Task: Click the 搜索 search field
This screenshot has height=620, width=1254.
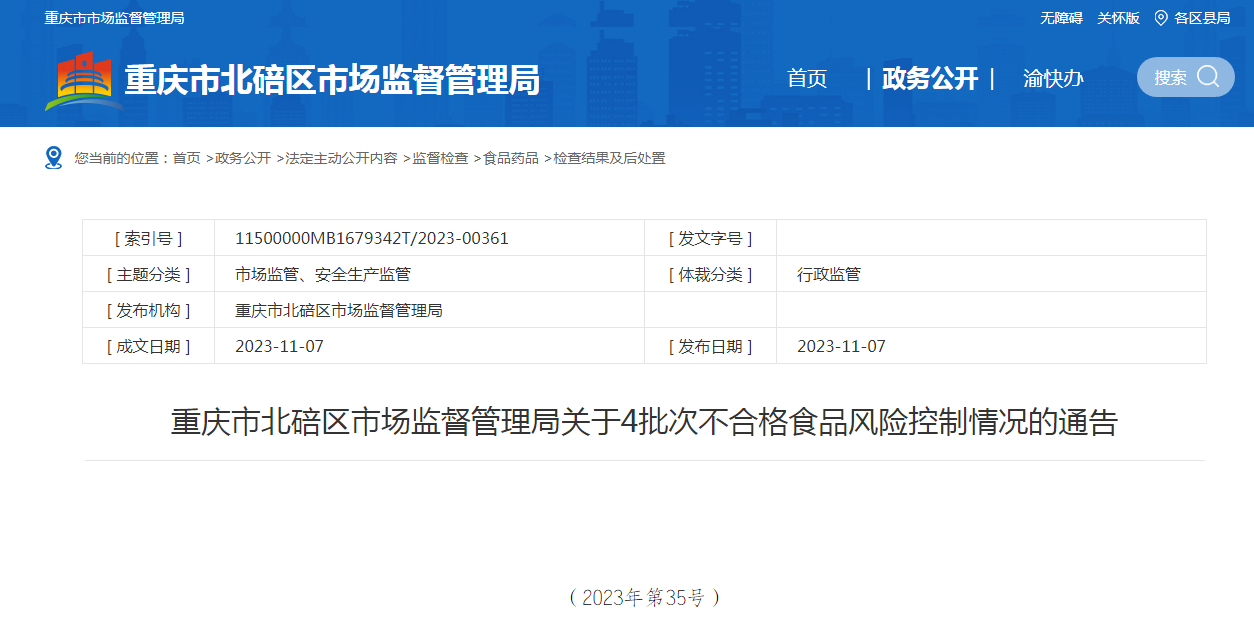Action: click(1171, 78)
